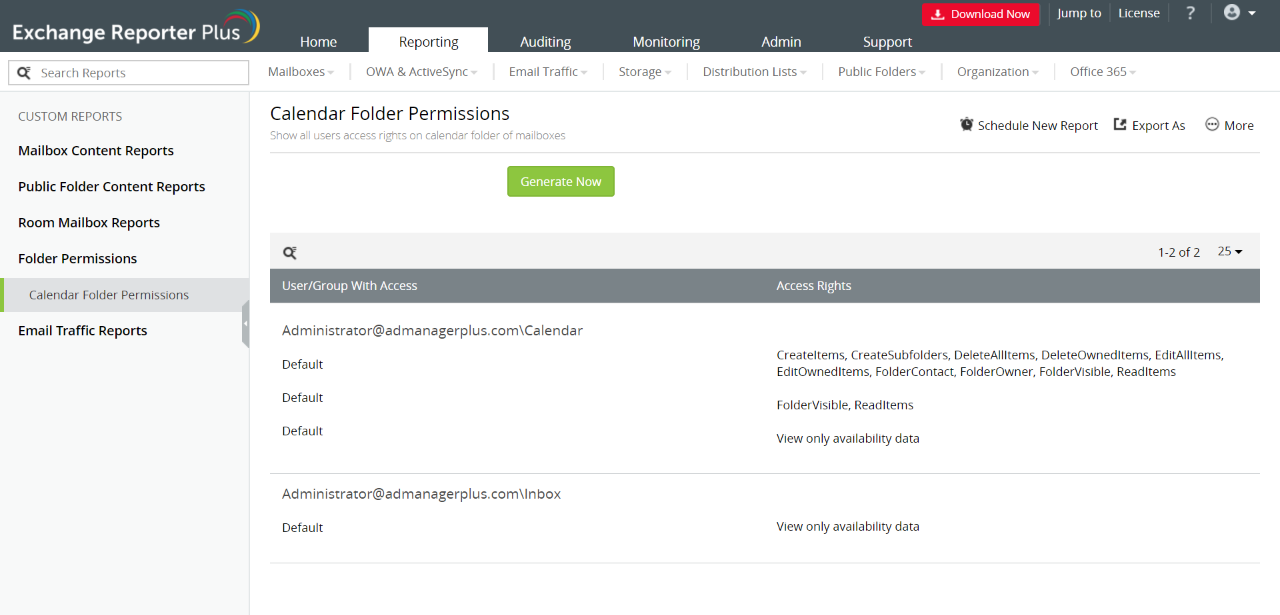This screenshot has height=615, width=1280.
Task: Click the alarm clock schedule icon
Action: [967, 125]
